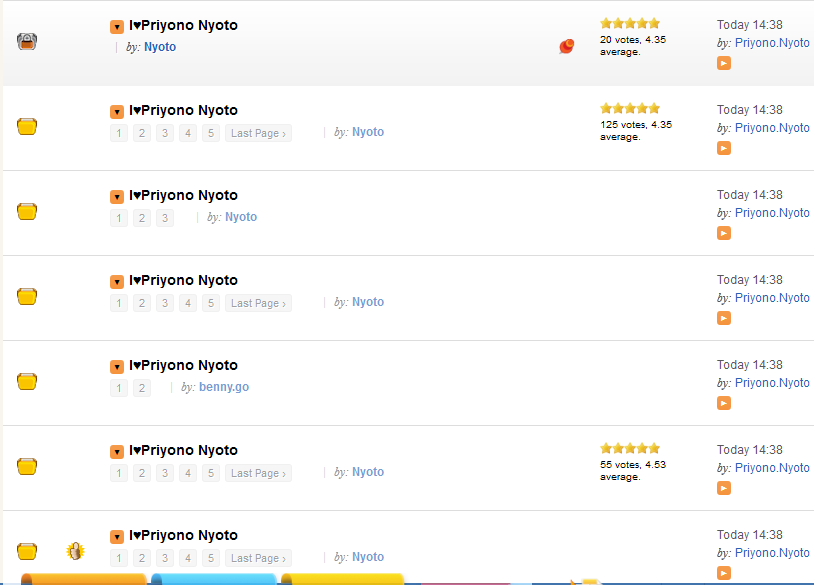
Task: Click the red sticky pin icon
Action: (566, 46)
